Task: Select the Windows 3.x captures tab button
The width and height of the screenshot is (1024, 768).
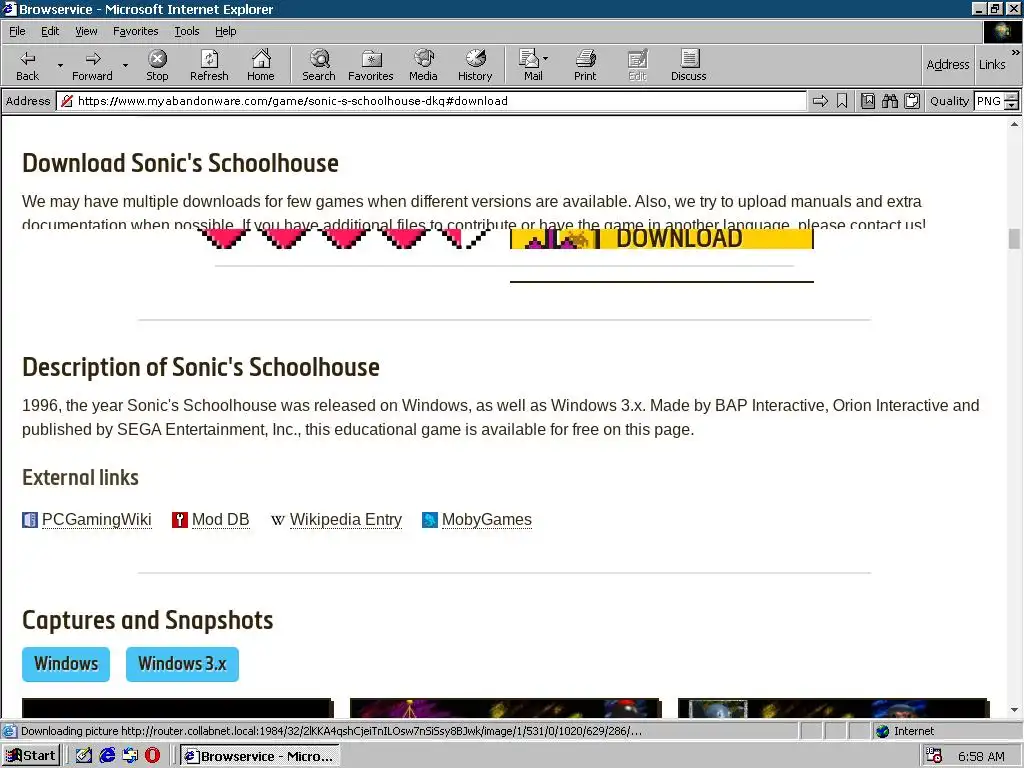Action: point(182,664)
